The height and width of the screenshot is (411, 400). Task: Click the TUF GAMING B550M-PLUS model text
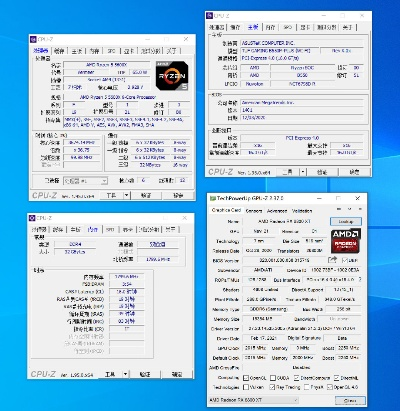276,51
